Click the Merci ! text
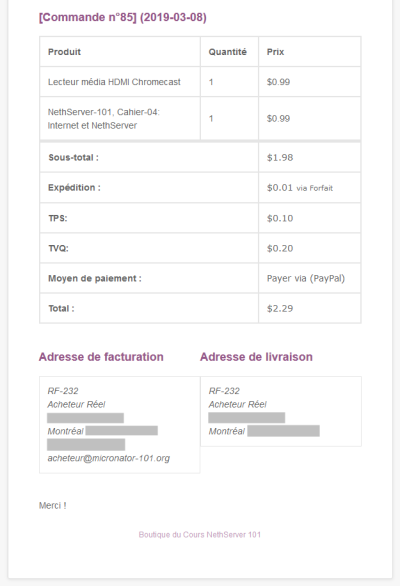400x586 pixels. coord(53,506)
